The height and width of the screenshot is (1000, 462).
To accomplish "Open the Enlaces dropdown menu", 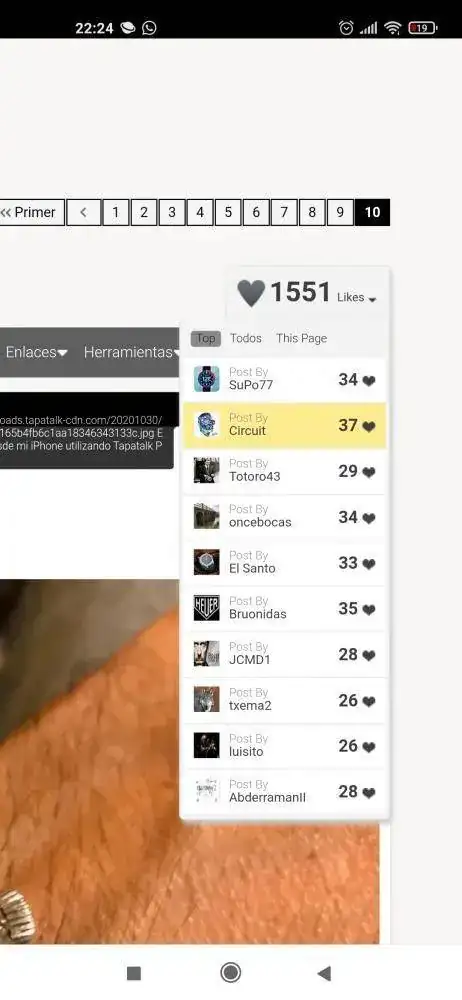I will 36,352.
